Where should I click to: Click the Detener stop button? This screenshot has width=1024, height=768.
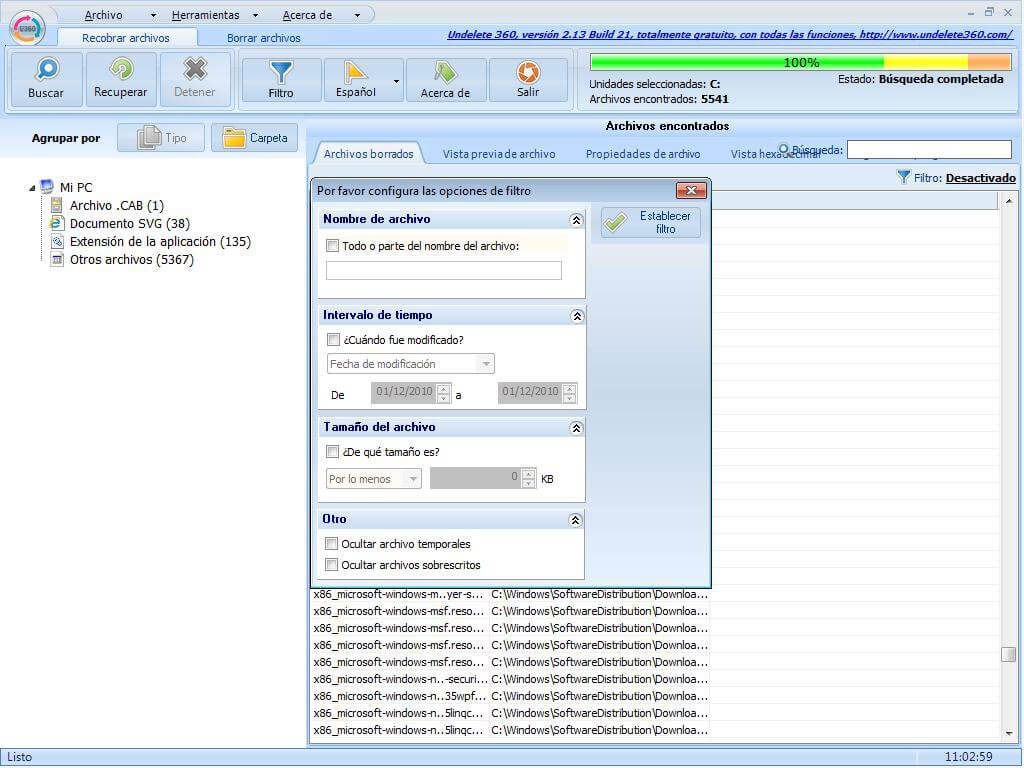[x=195, y=79]
